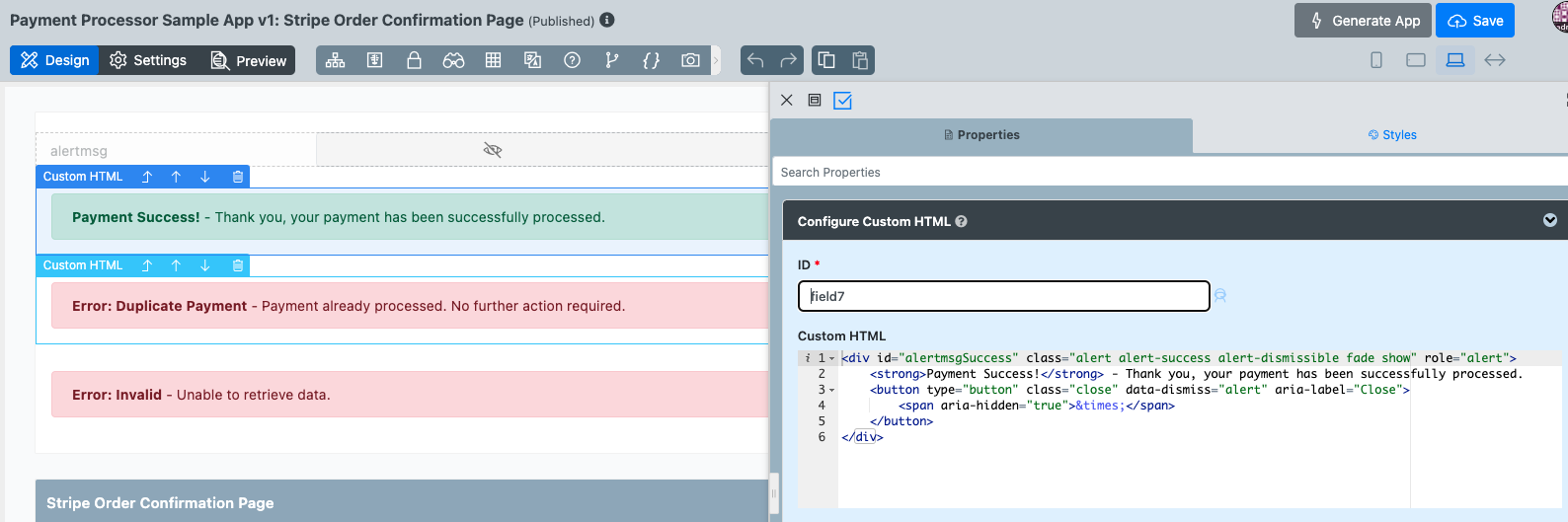Switch to laptop viewport mode
This screenshot has width=1568, height=522.
1454,60
